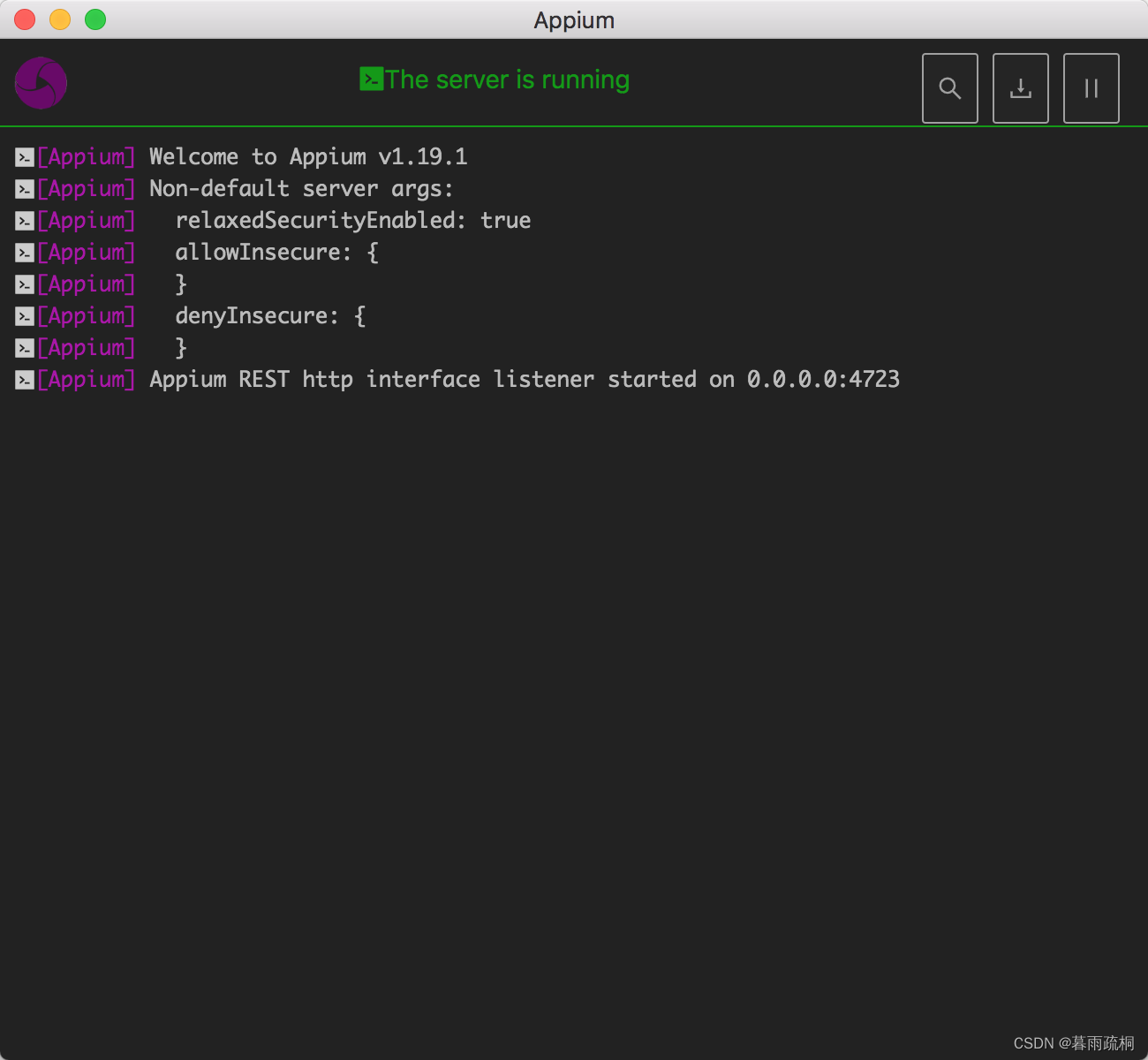Click the terminal icon on the "denyInsecure" line
The image size is (1148, 1060).
[x=25, y=316]
